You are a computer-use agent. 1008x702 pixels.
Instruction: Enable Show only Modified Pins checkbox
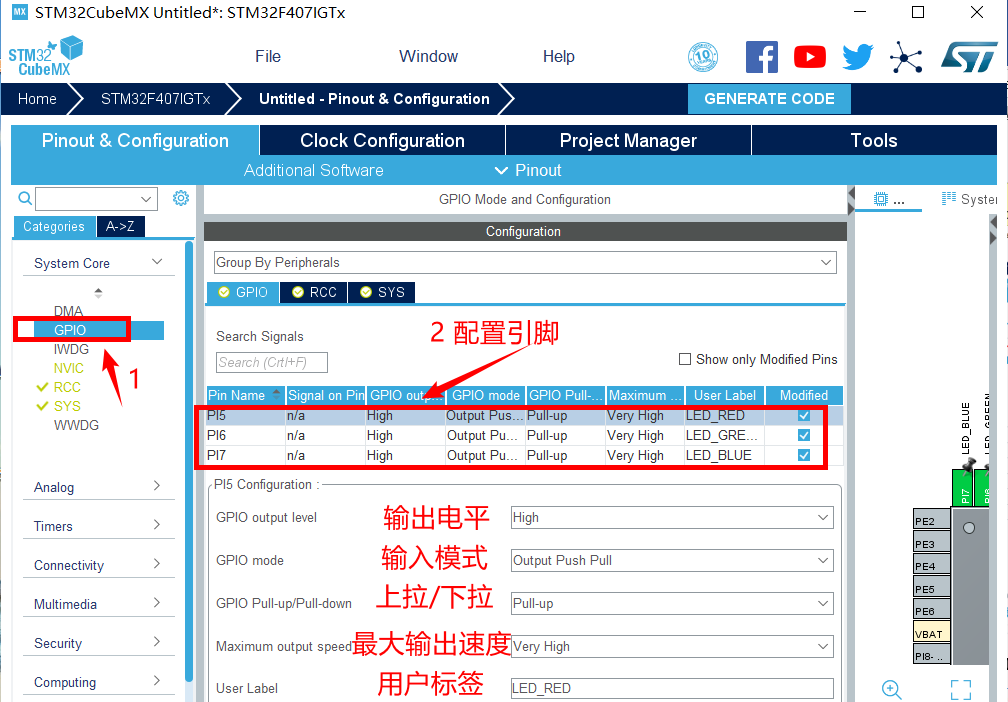click(x=685, y=359)
